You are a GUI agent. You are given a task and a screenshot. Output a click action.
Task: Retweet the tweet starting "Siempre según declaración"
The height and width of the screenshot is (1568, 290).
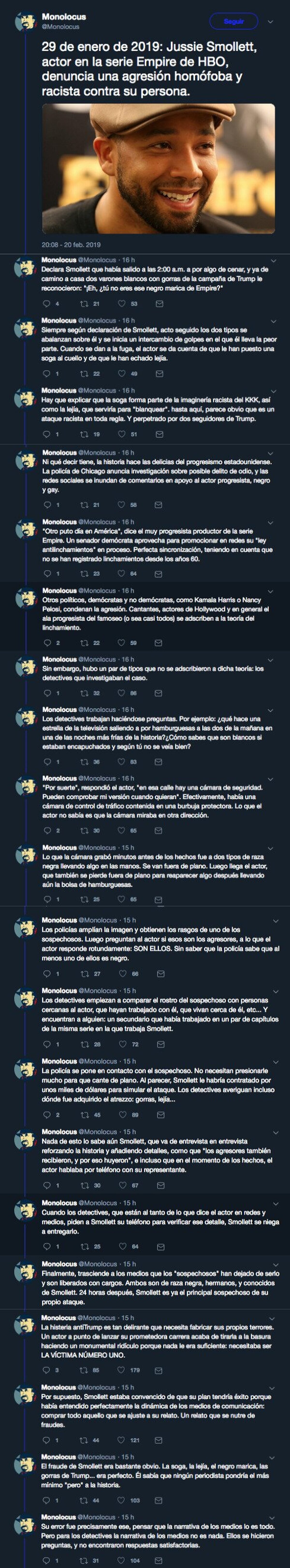tap(84, 374)
